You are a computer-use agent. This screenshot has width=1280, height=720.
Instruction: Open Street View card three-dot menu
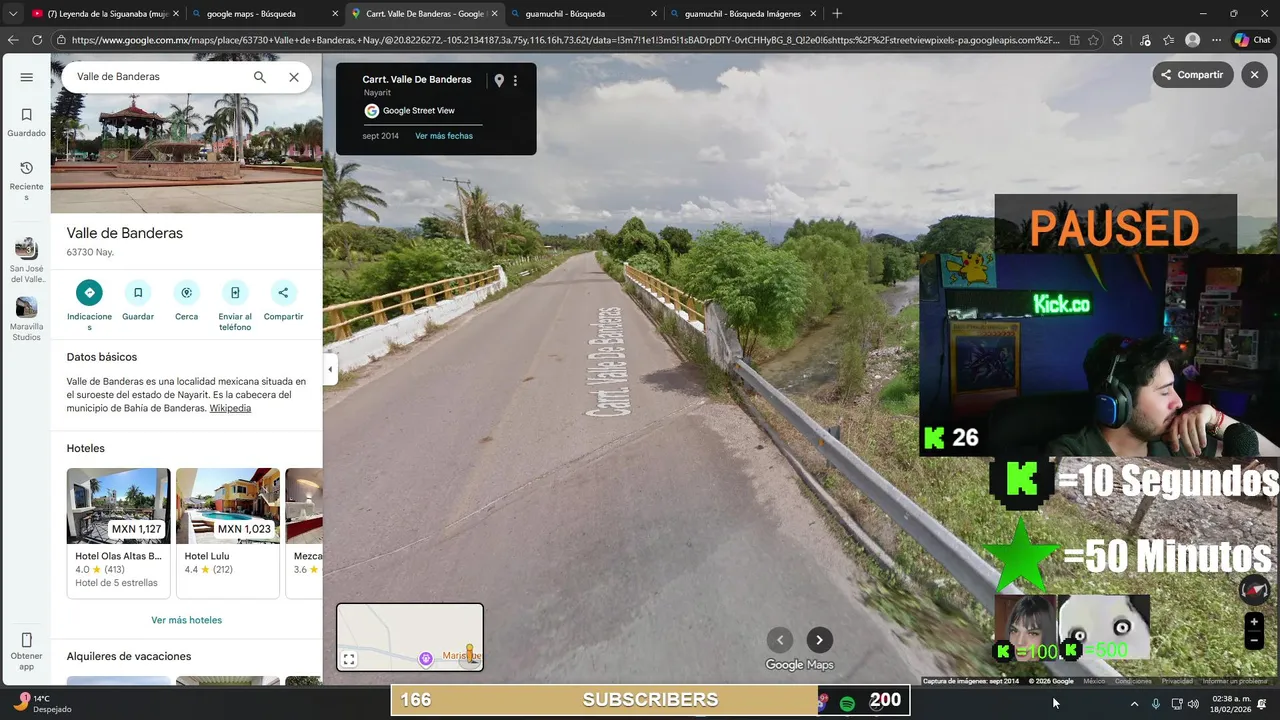(516, 80)
